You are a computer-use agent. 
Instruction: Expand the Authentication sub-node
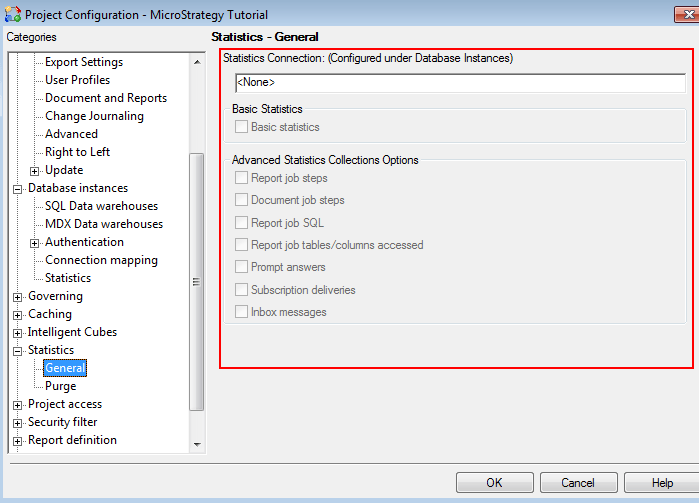(35, 243)
